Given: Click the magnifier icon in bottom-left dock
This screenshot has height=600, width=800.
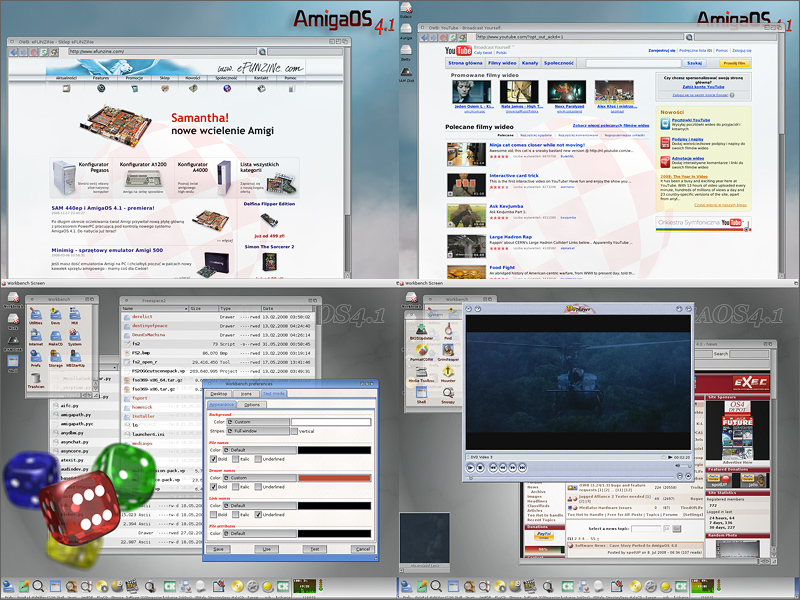Looking at the screenshot, I should tap(38, 586).
